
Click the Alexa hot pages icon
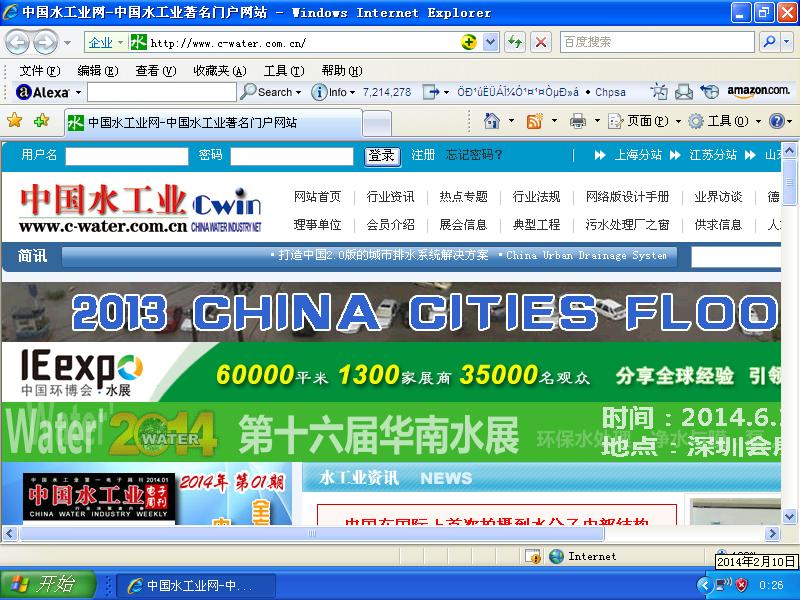click(659, 92)
